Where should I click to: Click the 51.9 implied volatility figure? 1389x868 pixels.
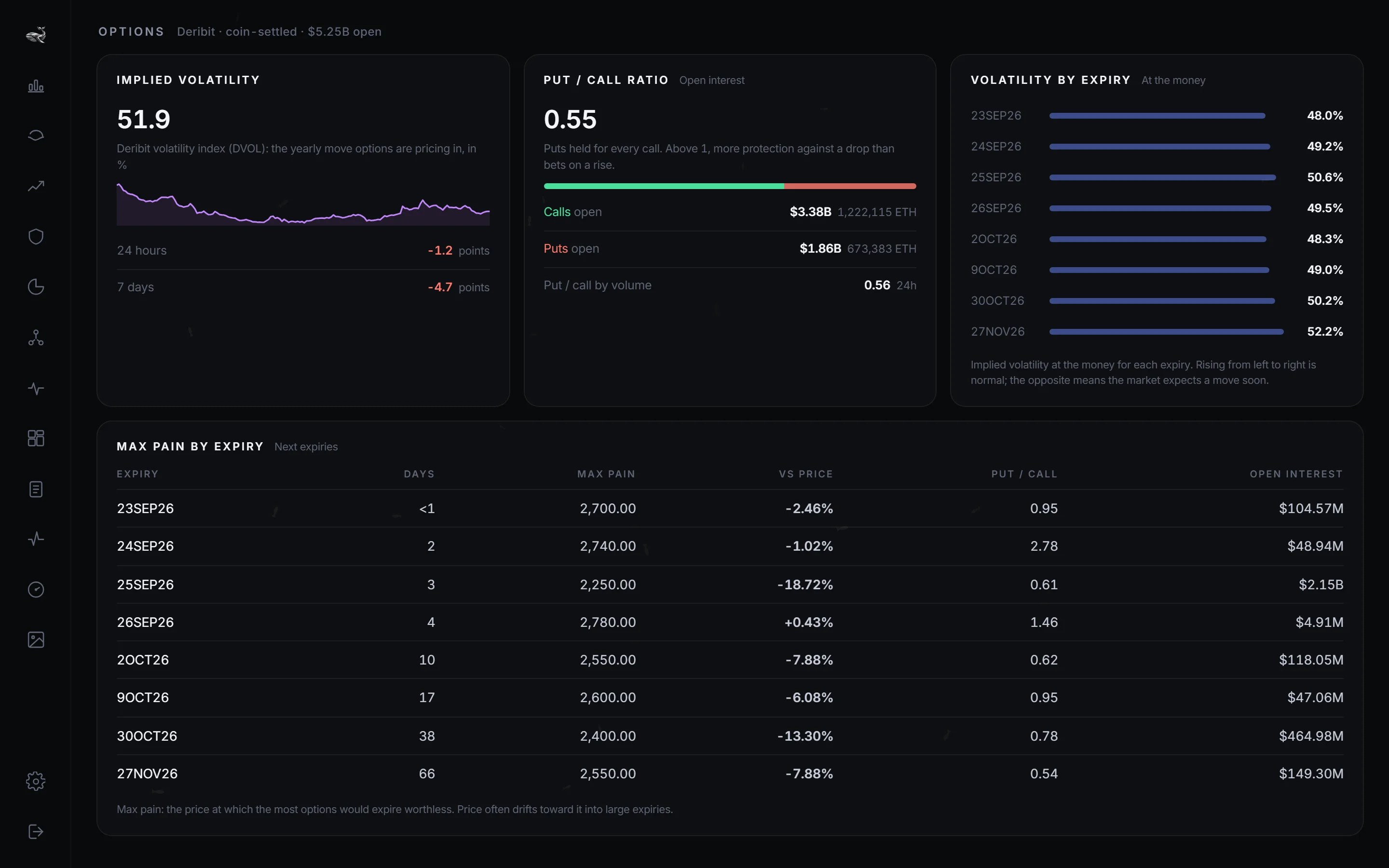click(x=144, y=120)
